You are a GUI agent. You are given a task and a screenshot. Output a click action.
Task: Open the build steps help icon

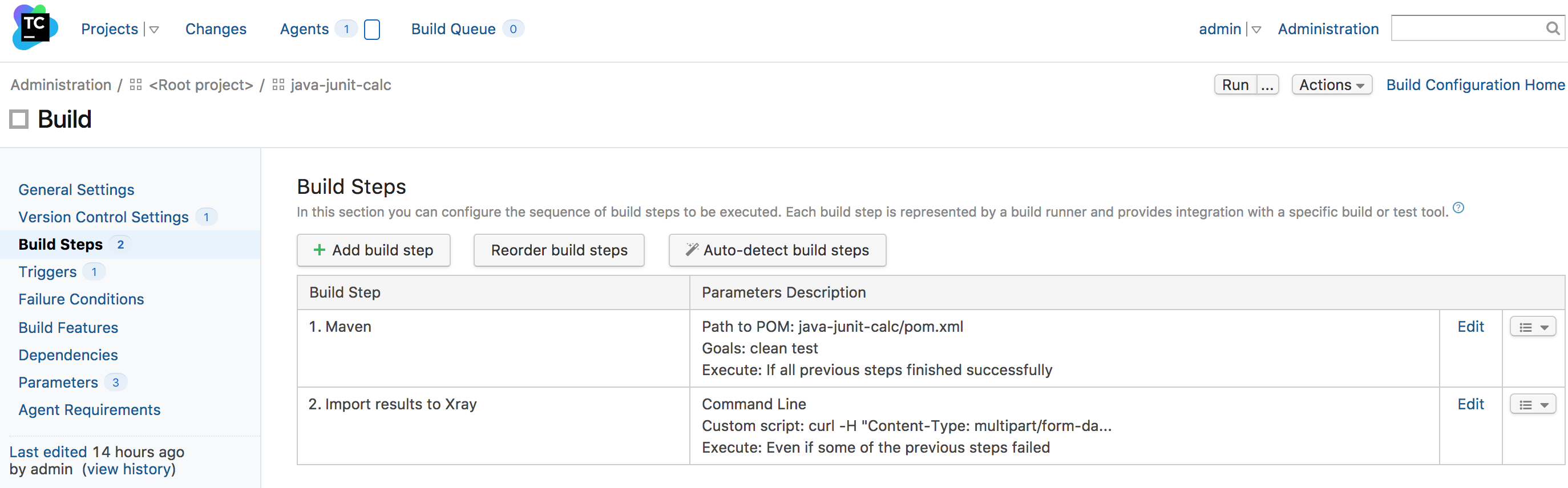[x=1458, y=208]
